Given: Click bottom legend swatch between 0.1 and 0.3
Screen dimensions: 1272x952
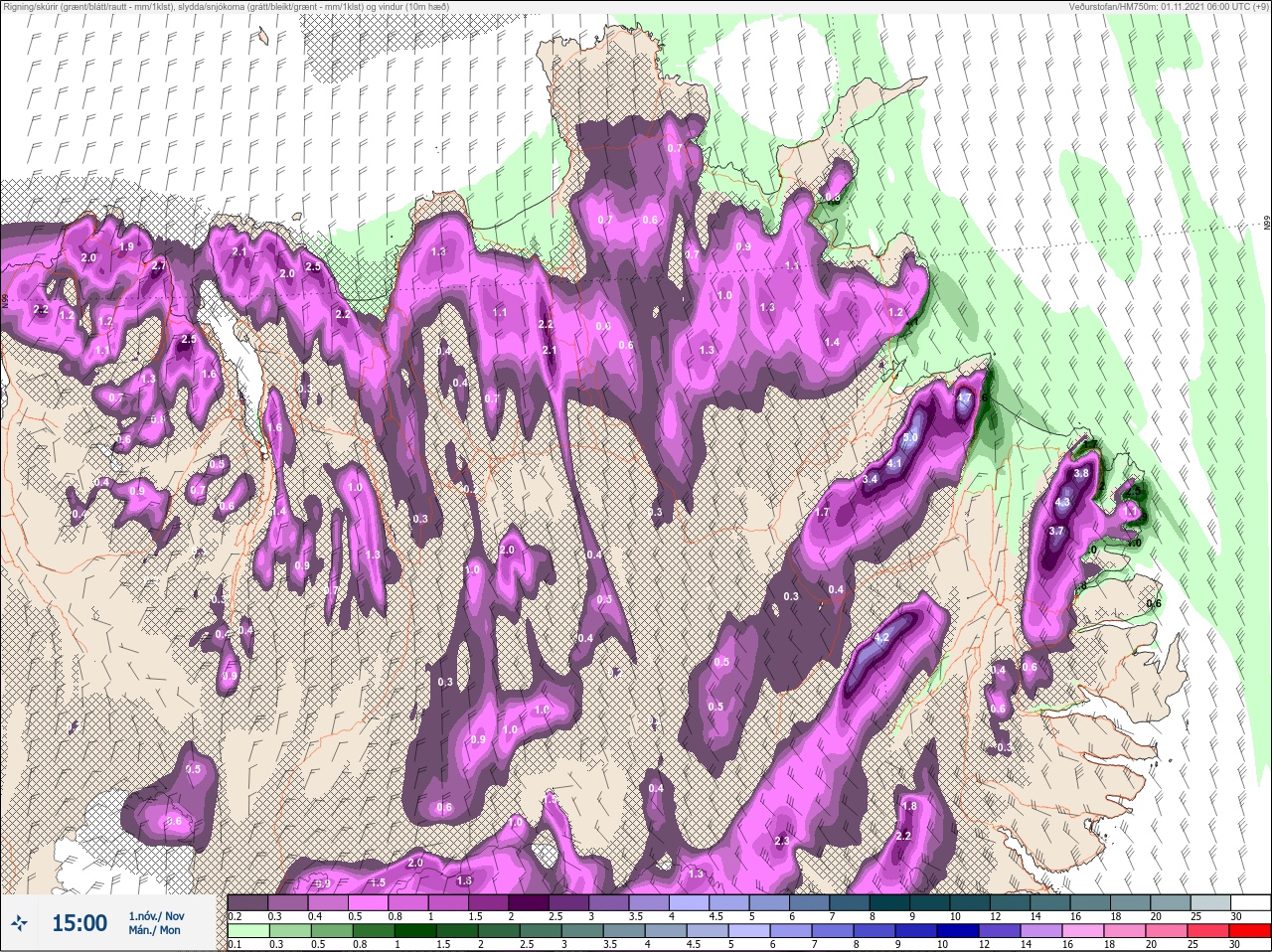Looking at the screenshot, I should [249, 931].
